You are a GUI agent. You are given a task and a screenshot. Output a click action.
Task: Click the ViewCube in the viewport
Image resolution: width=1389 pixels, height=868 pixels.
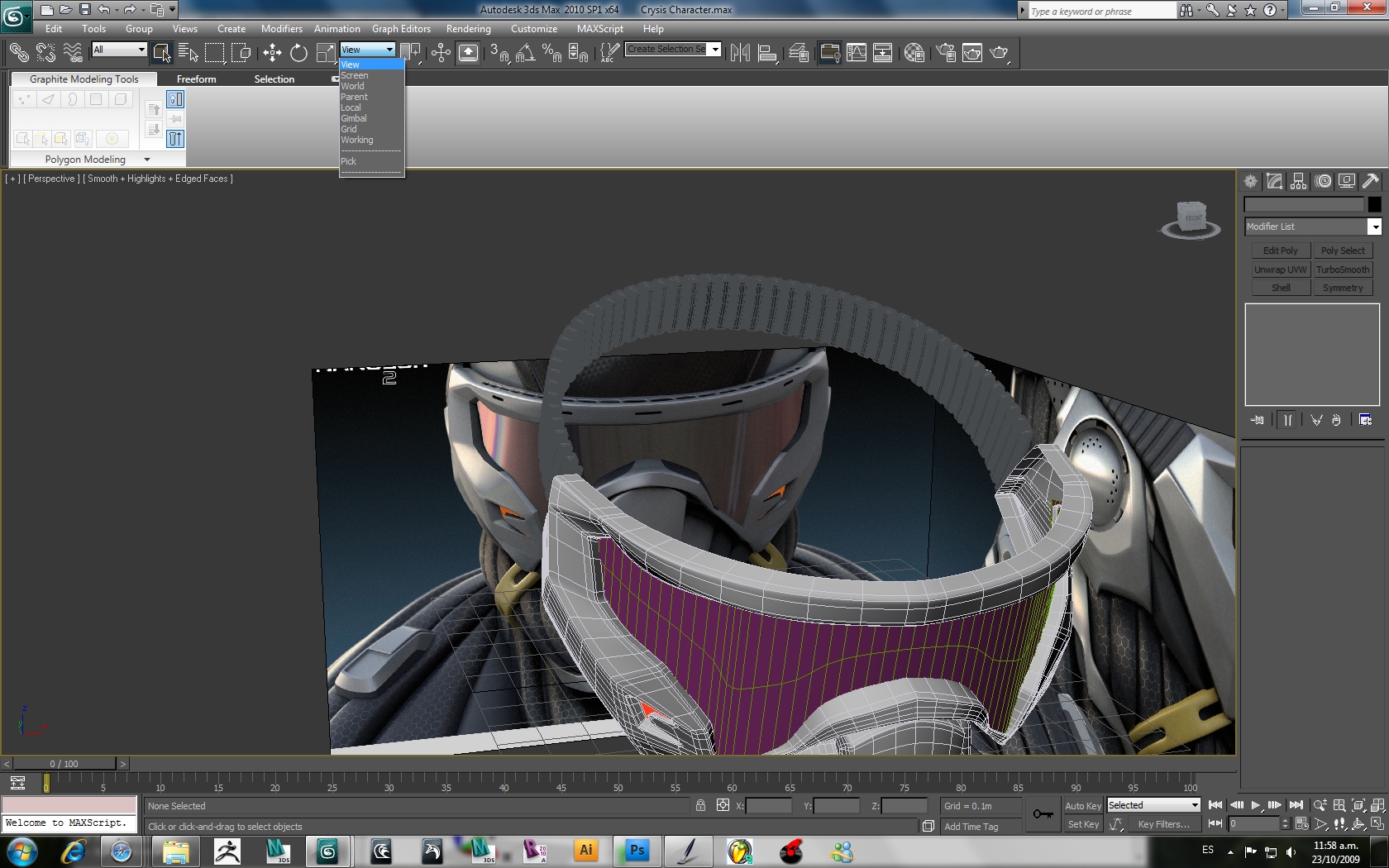coord(1191,219)
